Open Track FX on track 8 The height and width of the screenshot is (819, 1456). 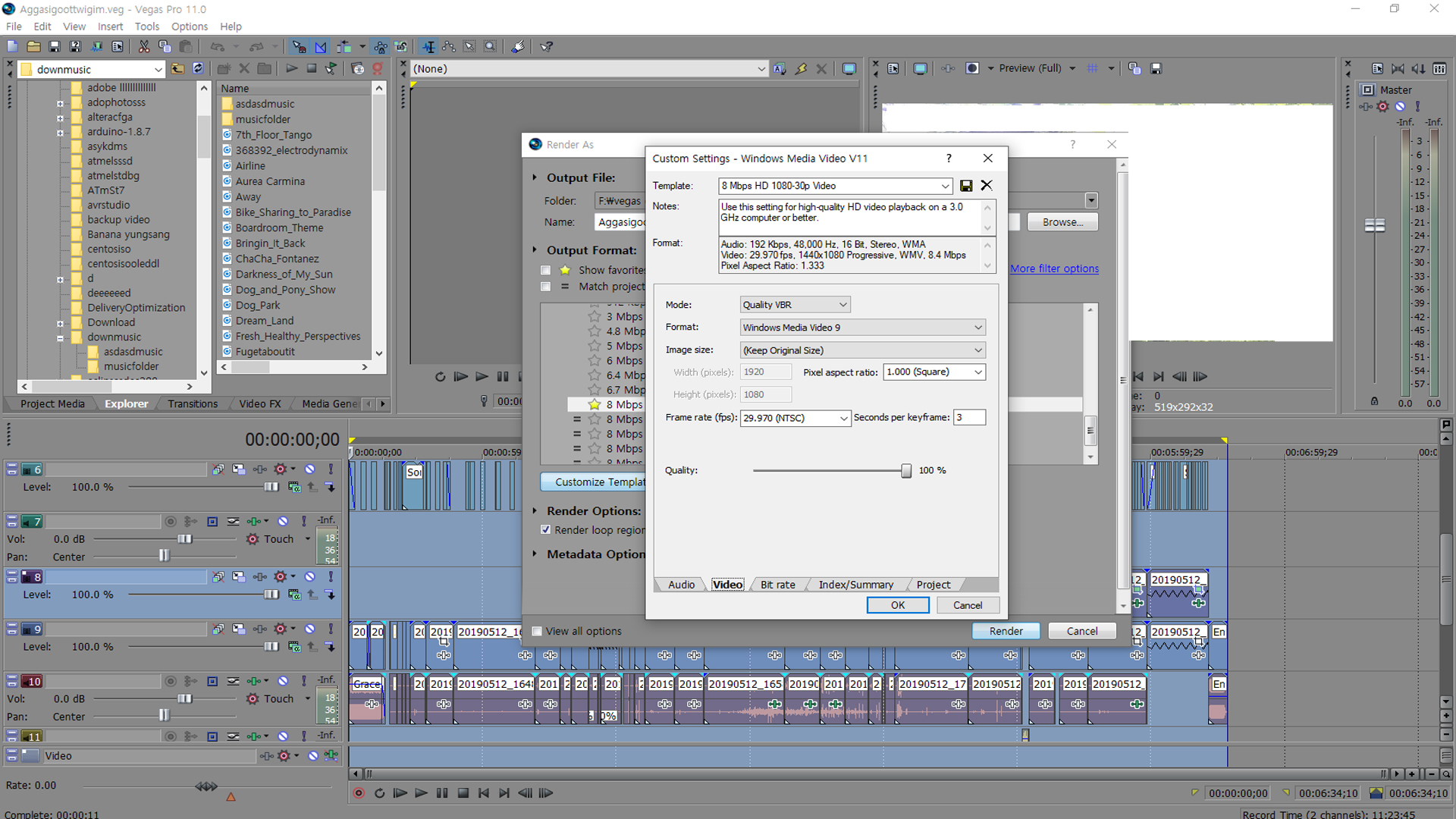pyautogui.click(x=281, y=577)
